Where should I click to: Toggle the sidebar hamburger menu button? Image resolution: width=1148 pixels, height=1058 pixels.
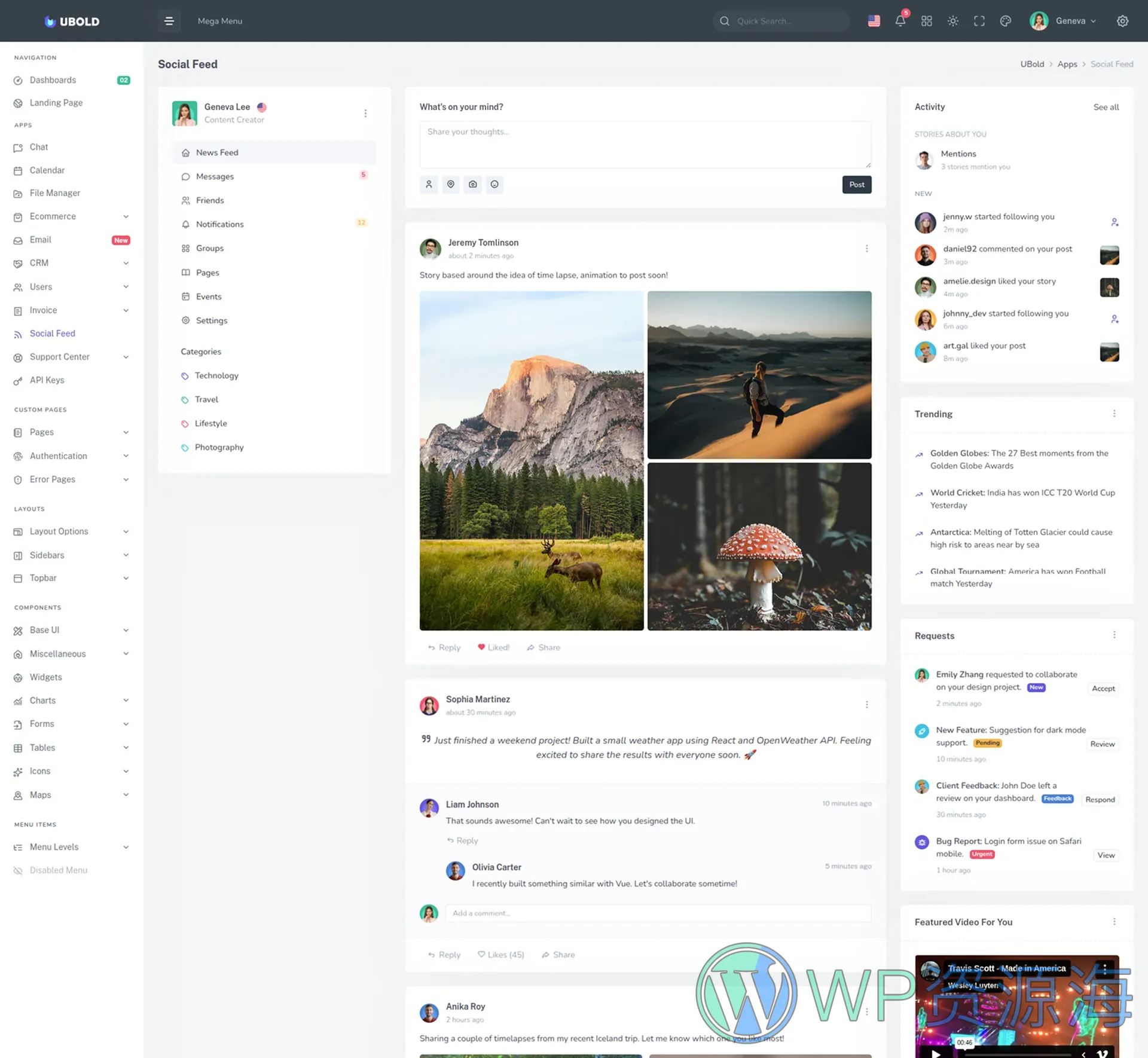coord(169,21)
